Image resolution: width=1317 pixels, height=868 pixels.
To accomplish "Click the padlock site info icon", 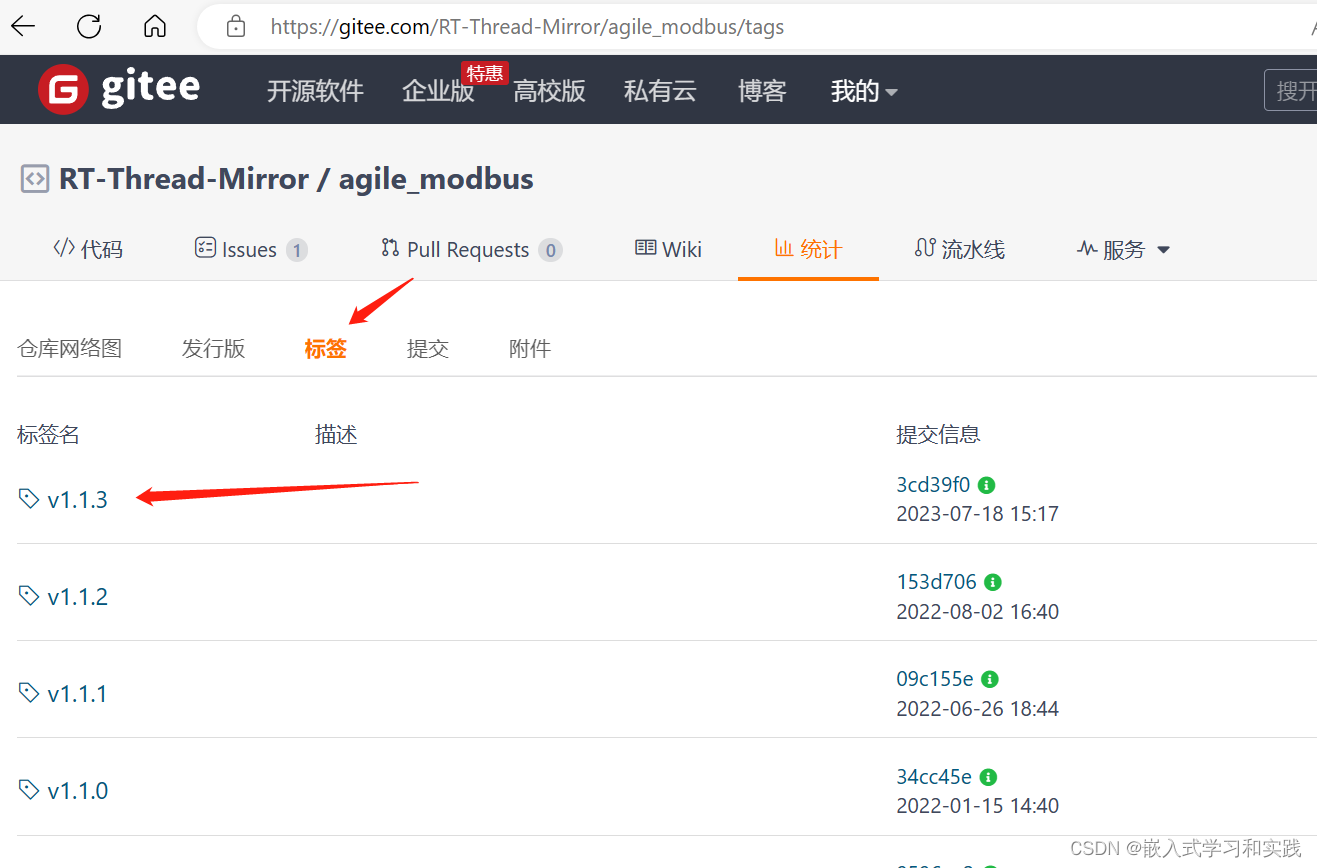I will (236, 27).
